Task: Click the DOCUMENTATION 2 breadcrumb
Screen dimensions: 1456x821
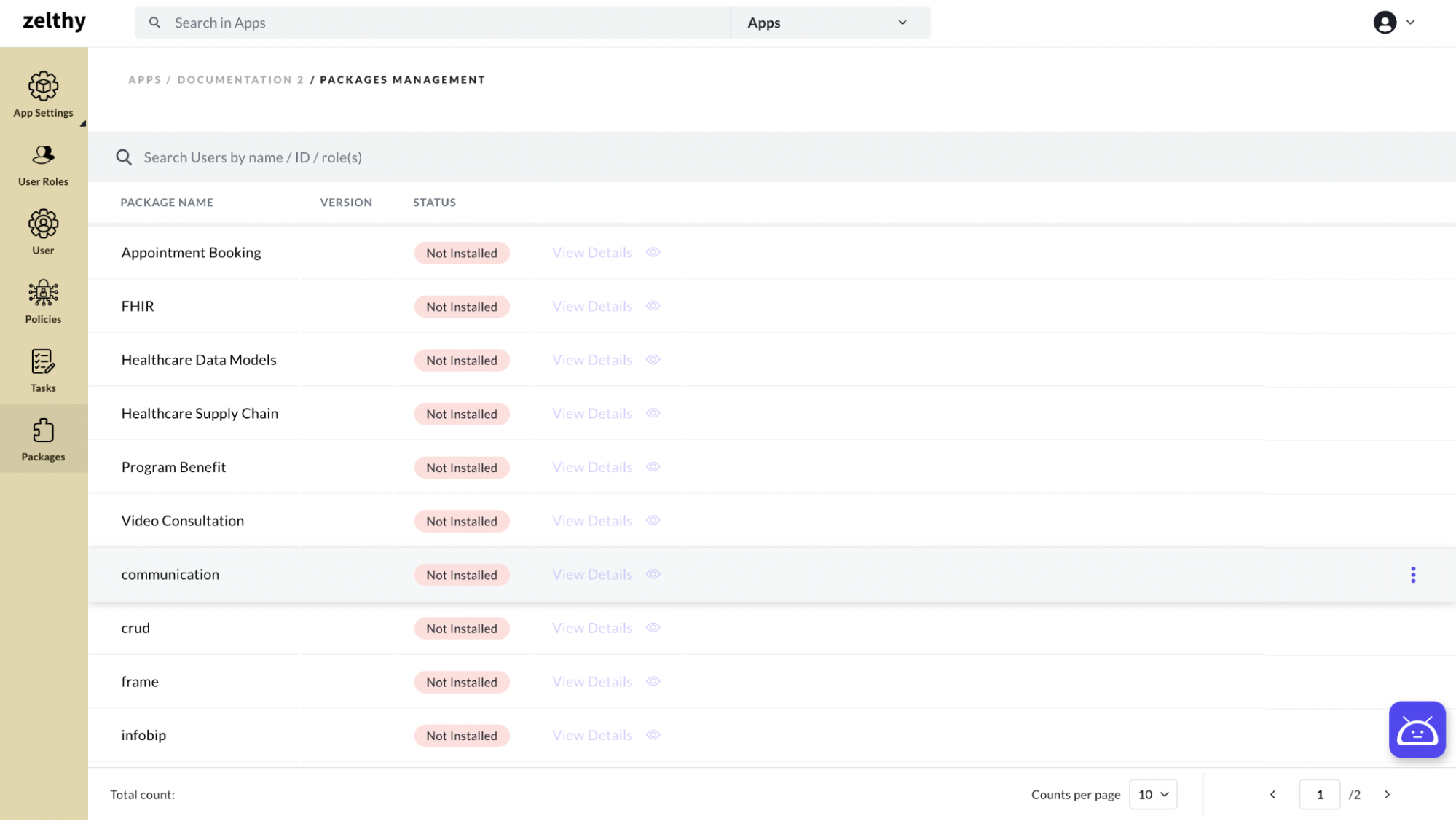Action: [240, 79]
